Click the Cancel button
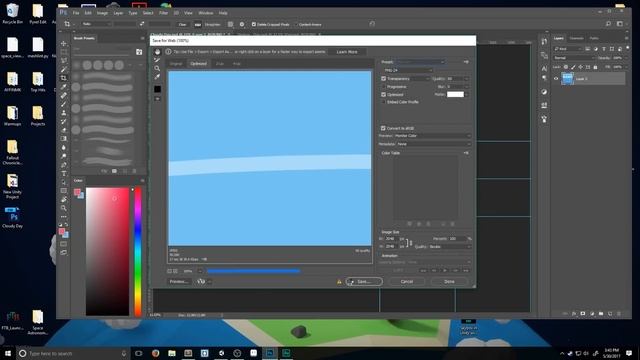 click(x=407, y=282)
